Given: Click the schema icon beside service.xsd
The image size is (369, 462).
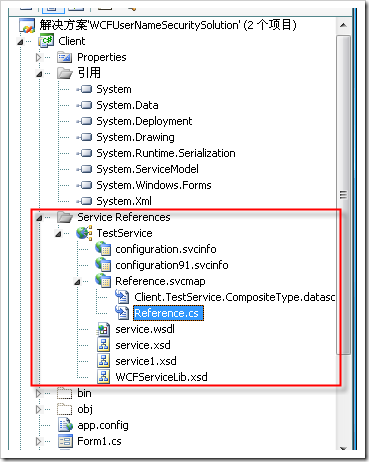Looking at the screenshot, I should (103, 345).
